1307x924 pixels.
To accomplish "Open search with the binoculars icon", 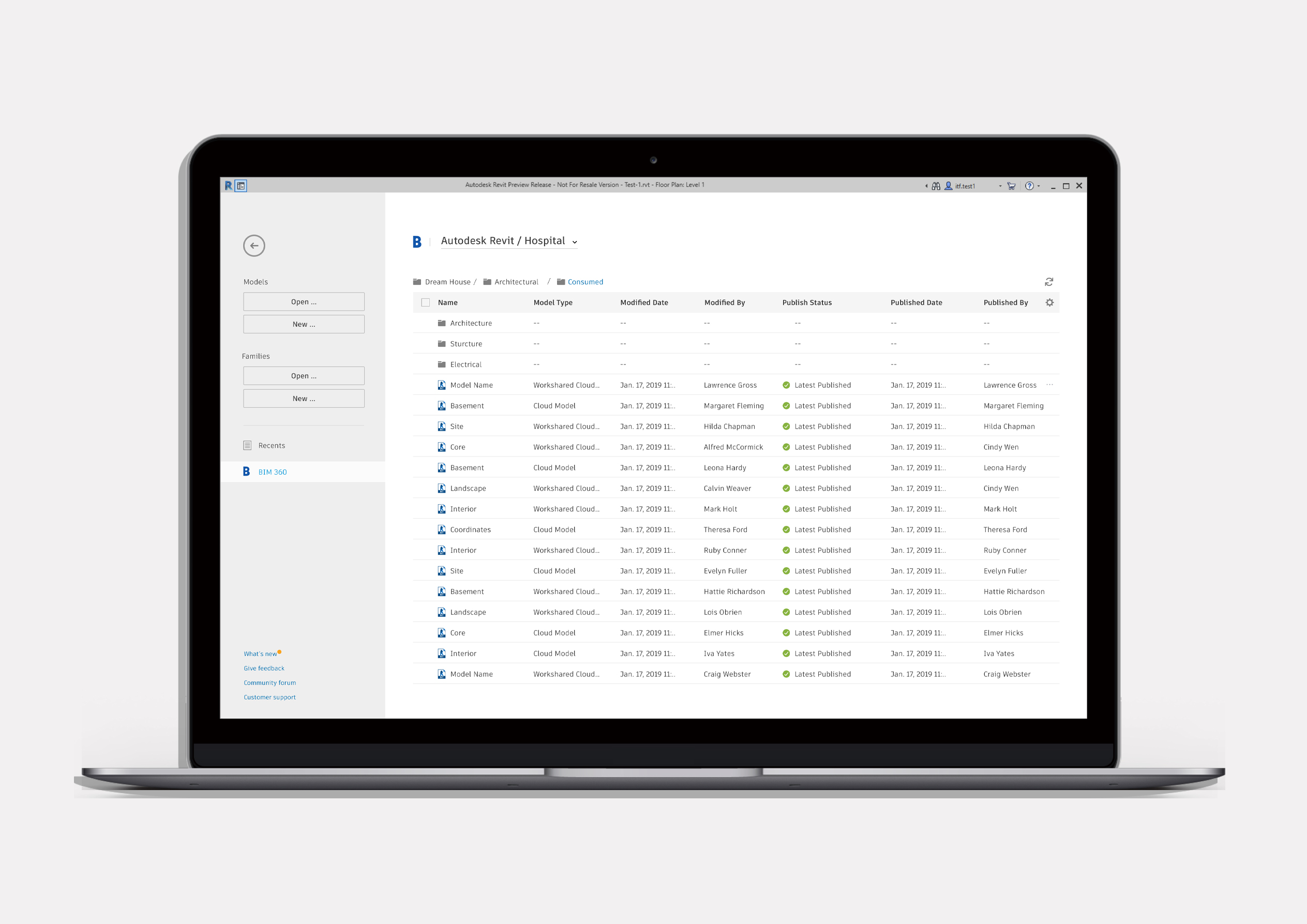I will (936, 186).
